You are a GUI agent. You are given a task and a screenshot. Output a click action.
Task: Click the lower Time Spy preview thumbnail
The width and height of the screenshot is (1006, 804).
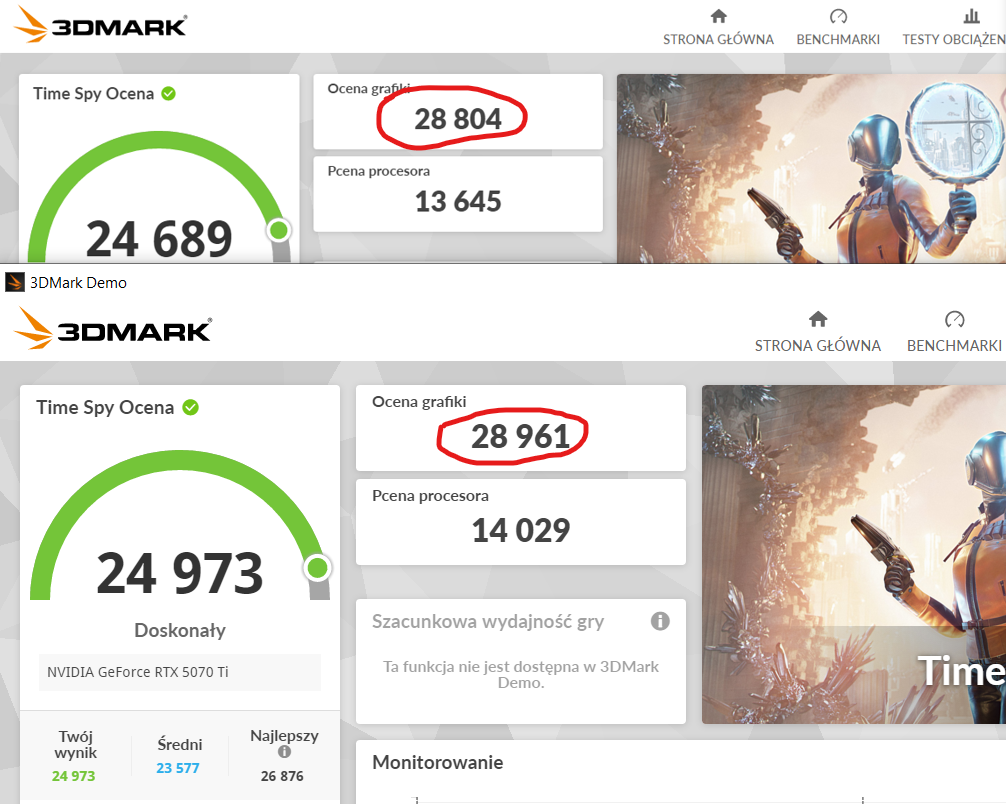click(x=854, y=554)
